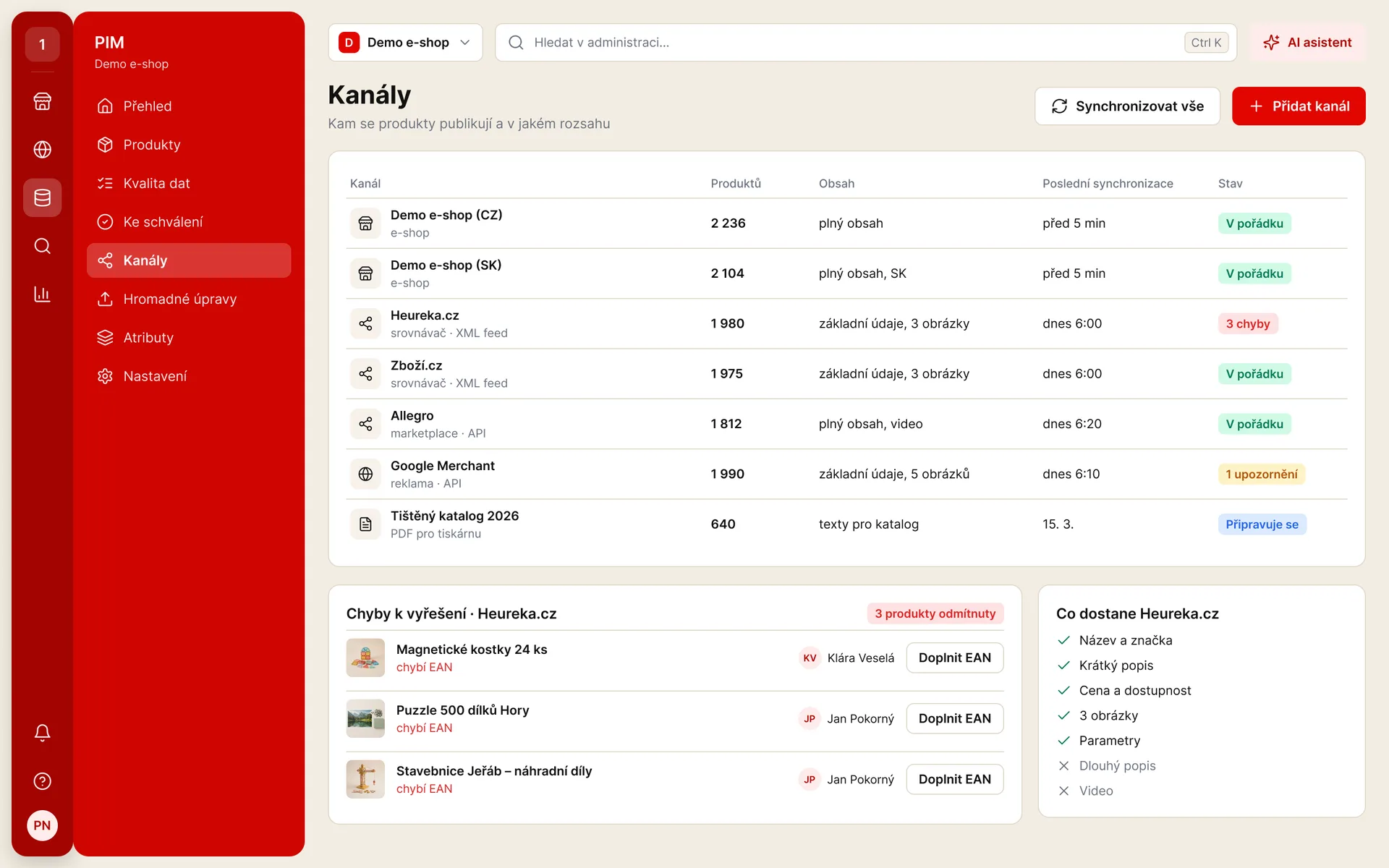Go to Přehled in the sidebar

coord(189,106)
